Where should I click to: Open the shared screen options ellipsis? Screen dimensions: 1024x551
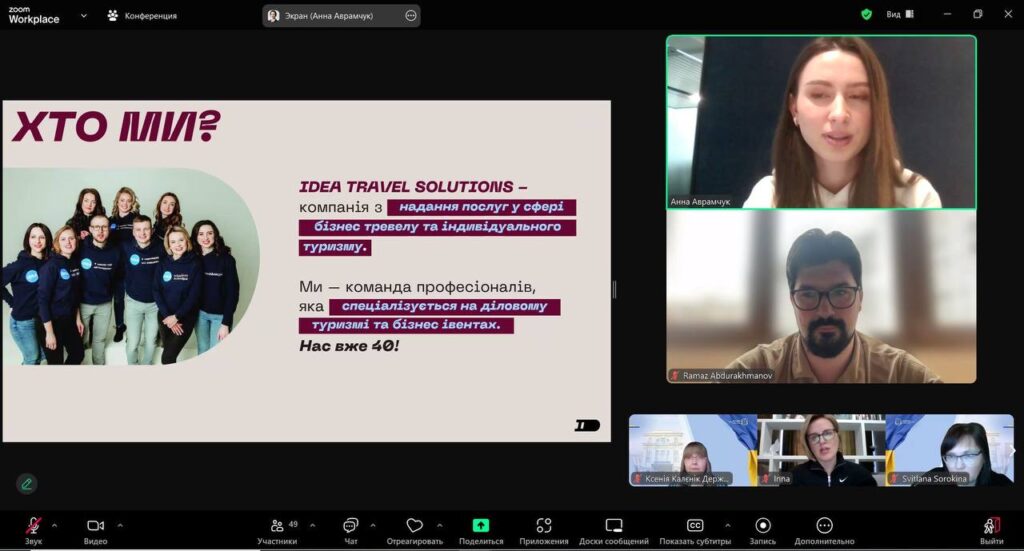pyautogui.click(x=411, y=16)
